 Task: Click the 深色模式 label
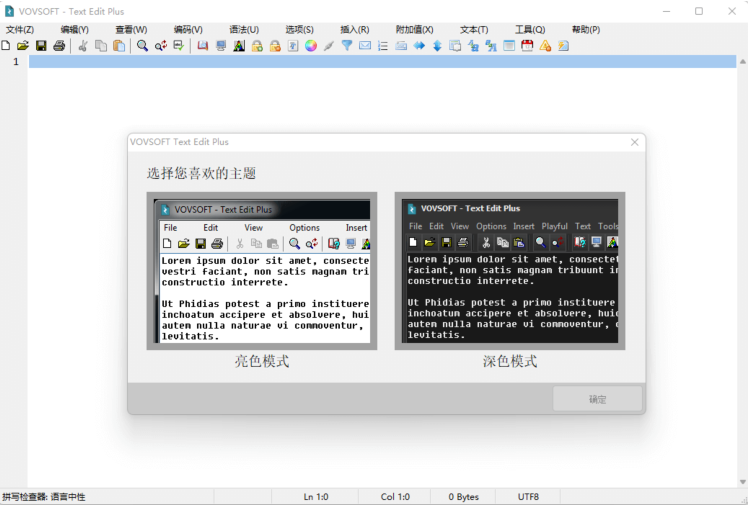coord(510,361)
